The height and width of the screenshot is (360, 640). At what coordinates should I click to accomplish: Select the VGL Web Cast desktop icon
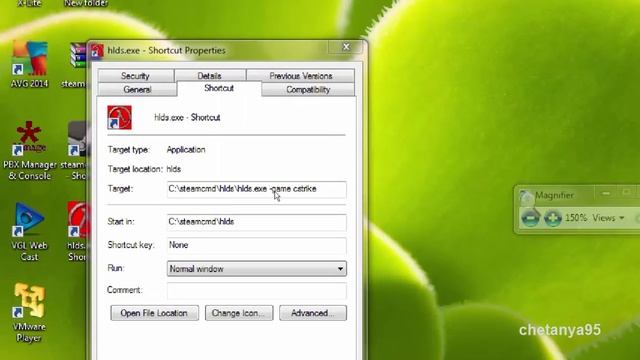tap(29, 232)
